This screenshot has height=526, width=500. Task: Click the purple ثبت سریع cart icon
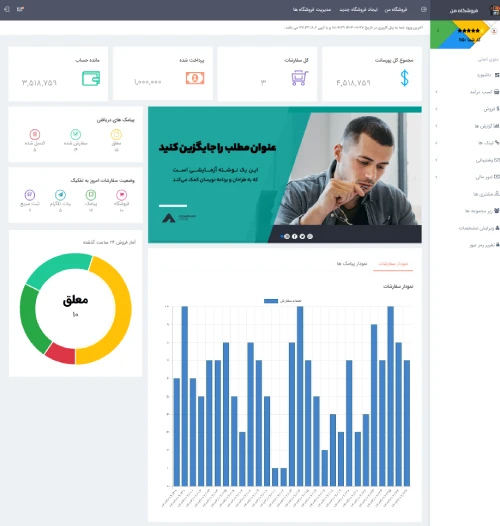[x=30, y=195]
